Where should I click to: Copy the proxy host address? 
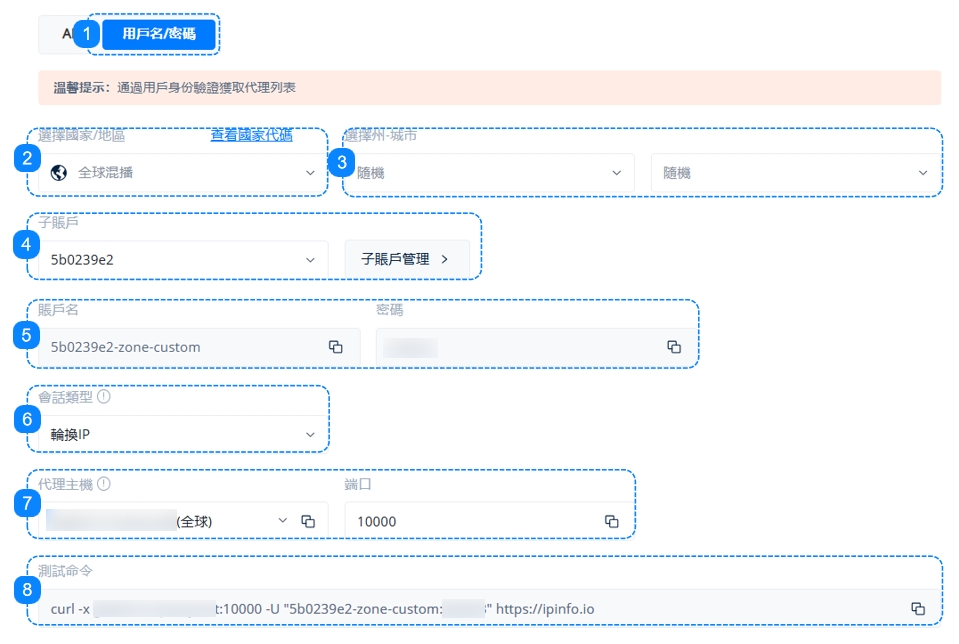point(308,521)
